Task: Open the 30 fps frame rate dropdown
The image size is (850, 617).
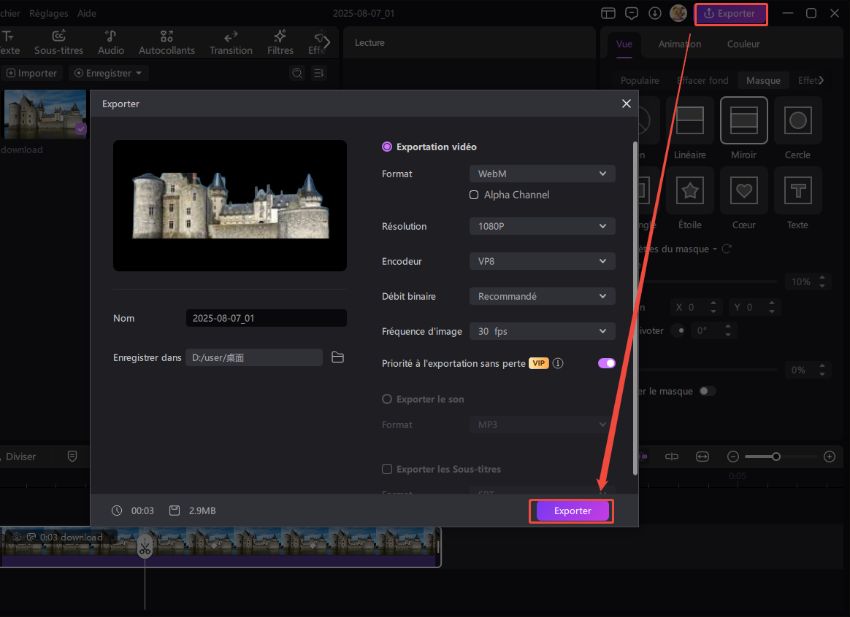Action: 542,331
